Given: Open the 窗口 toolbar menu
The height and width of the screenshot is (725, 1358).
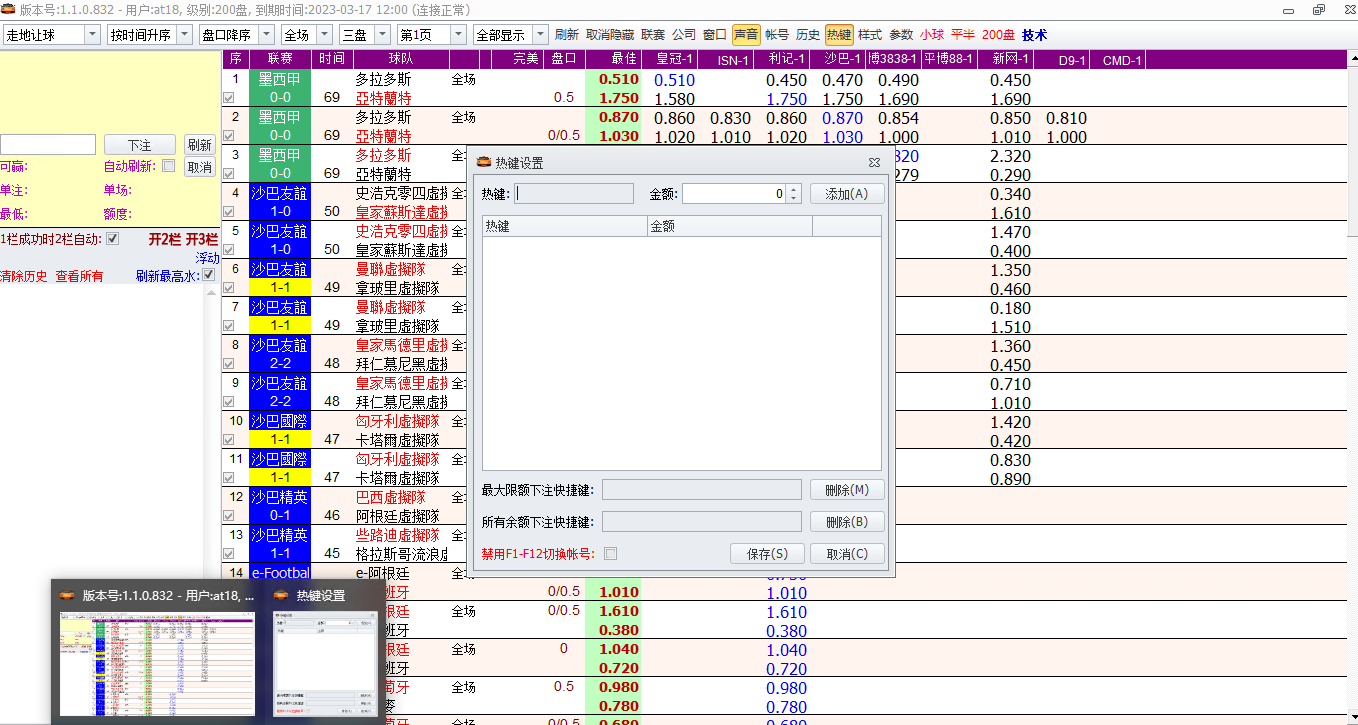Looking at the screenshot, I should (714, 34).
